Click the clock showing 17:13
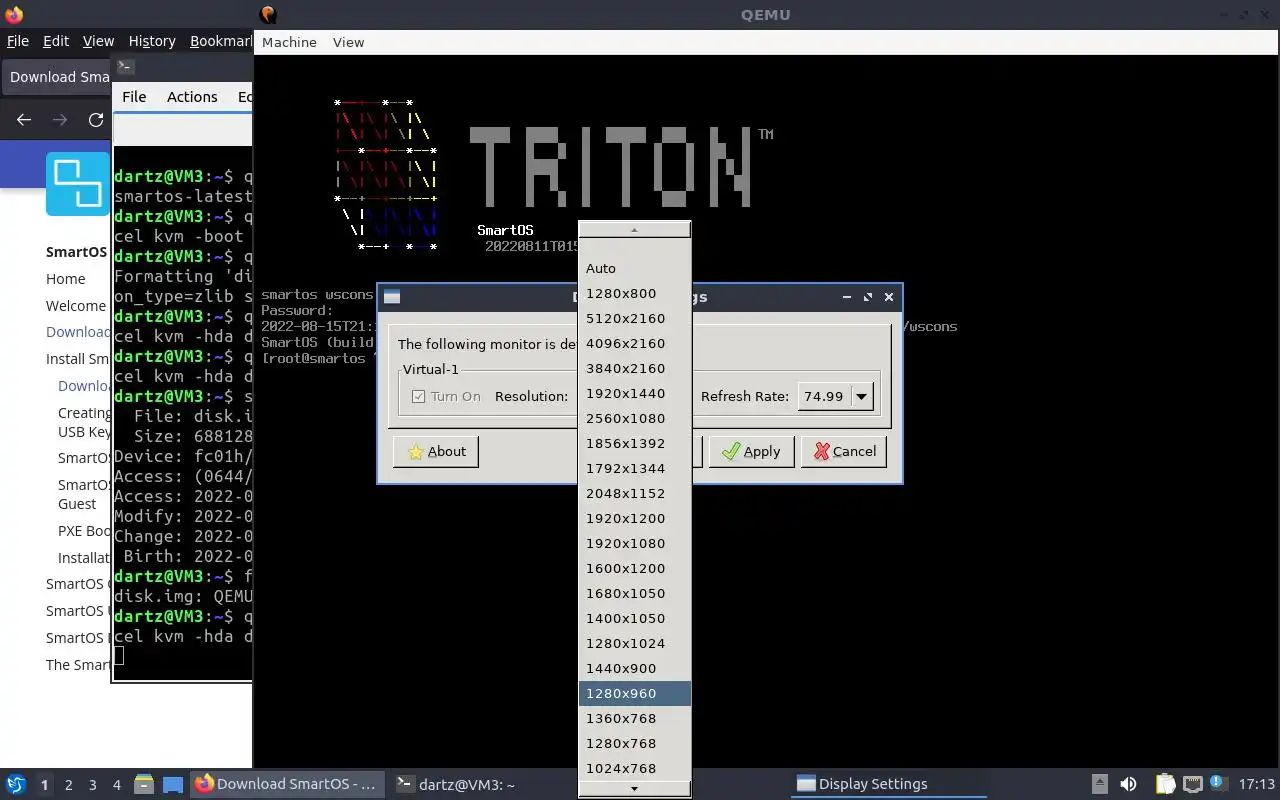The height and width of the screenshot is (800, 1280). coord(1256,784)
